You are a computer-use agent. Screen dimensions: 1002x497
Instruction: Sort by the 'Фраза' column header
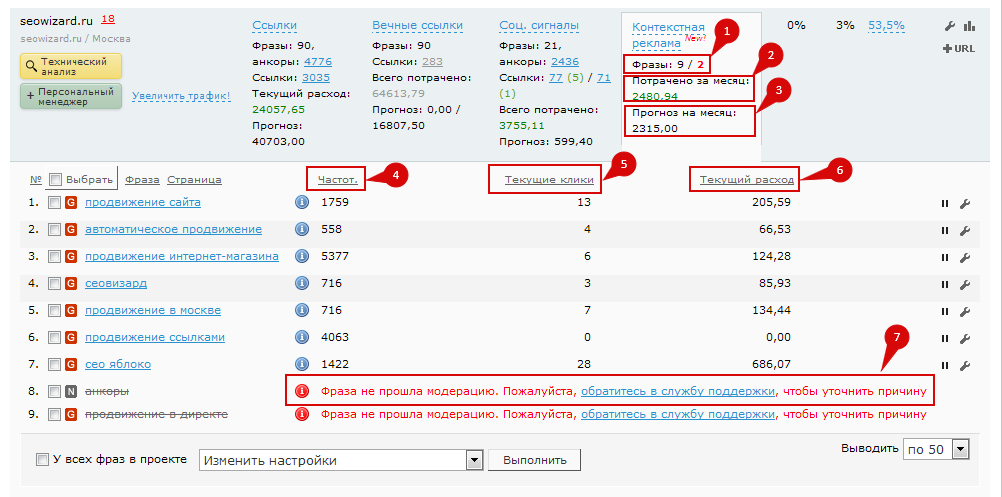143,180
